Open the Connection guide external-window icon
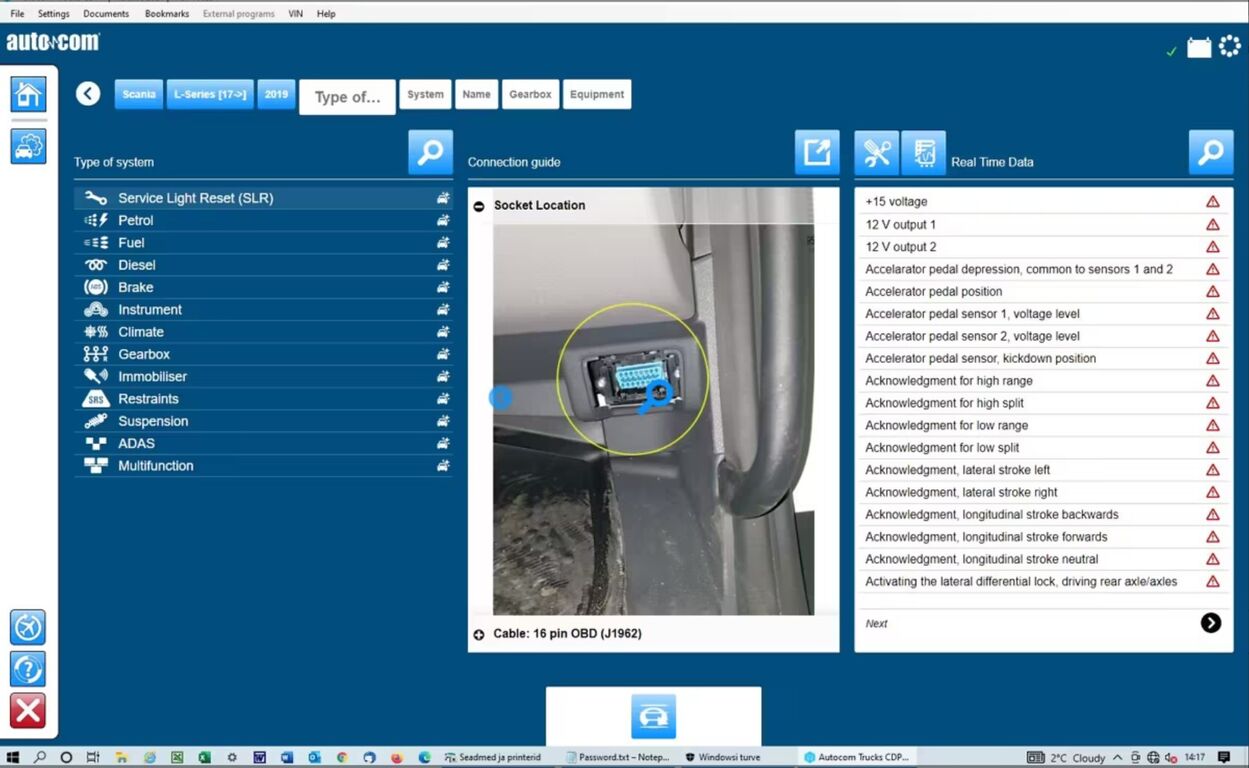Screen dimensions: 1249x768 coord(817,152)
